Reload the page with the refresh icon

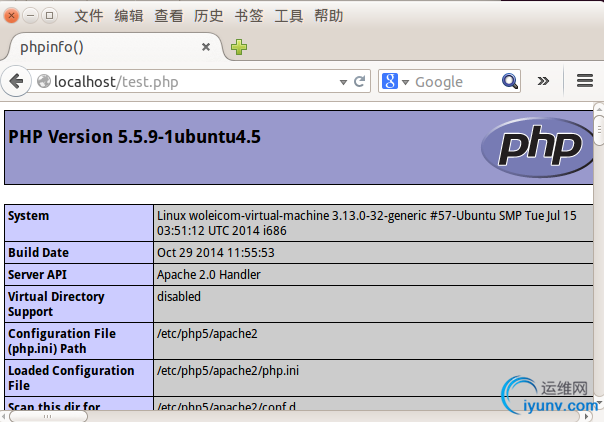click(x=359, y=81)
